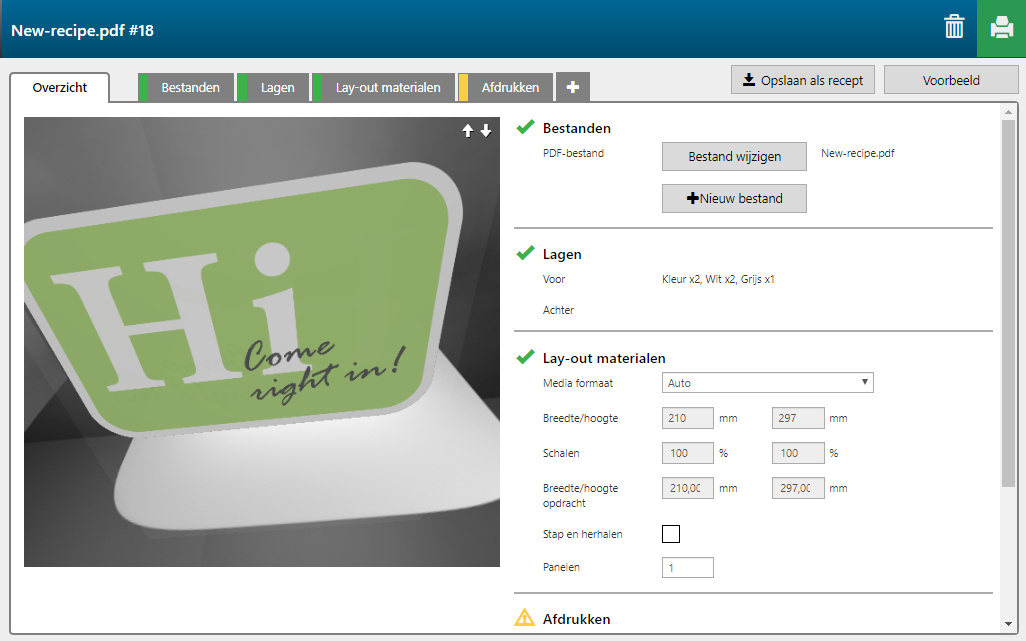Open the Voorbeeld preview button

pyautogui.click(x=950, y=80)
